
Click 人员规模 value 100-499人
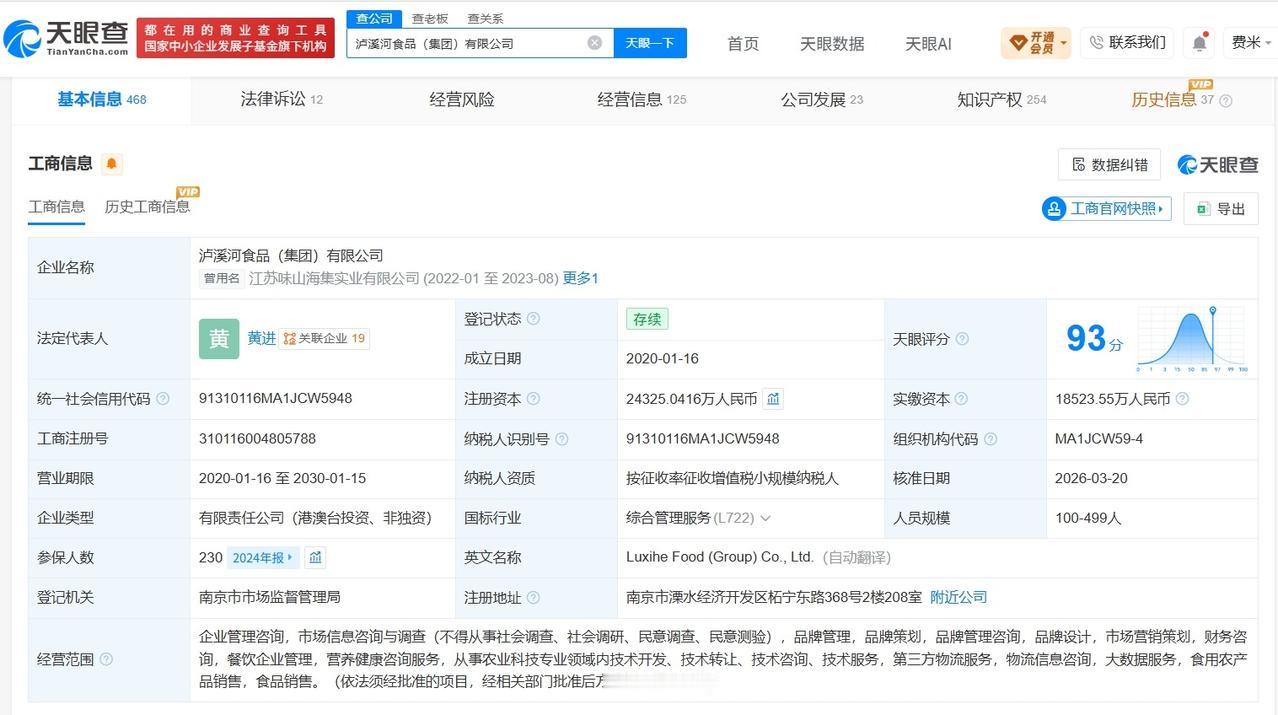pyautogui.click(x=1088, y=518)
